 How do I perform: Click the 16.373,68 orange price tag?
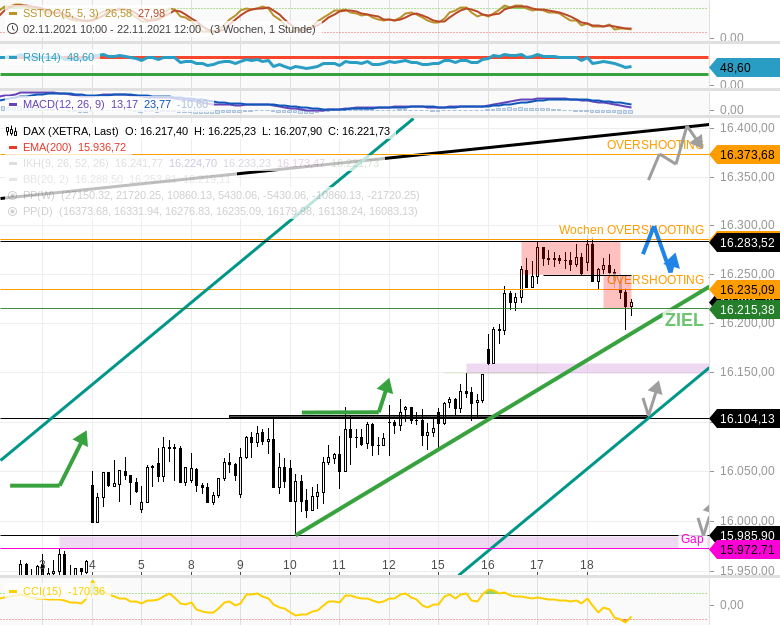[745, 154]
